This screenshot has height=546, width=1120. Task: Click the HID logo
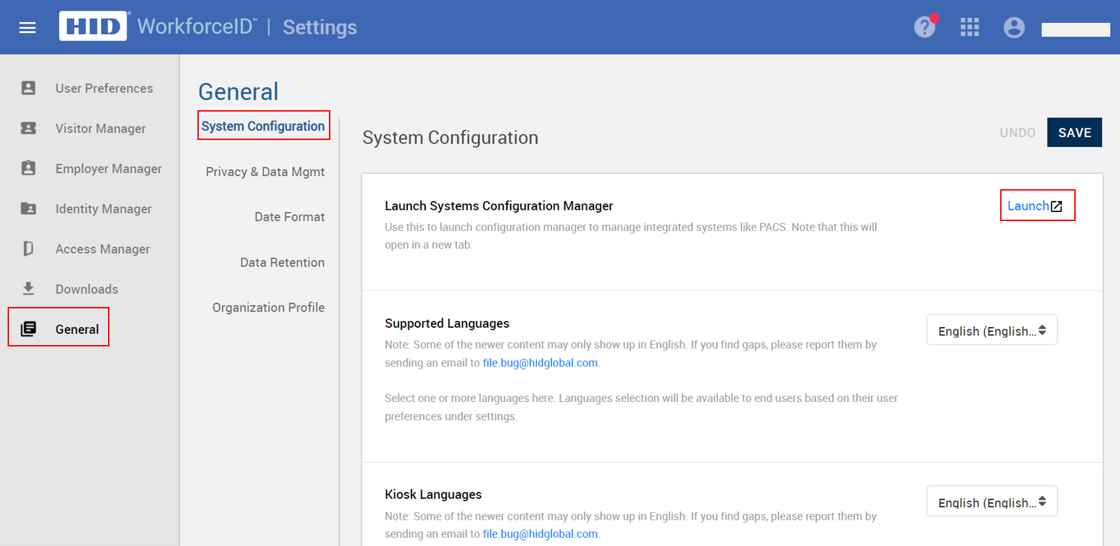click(94, 27)
